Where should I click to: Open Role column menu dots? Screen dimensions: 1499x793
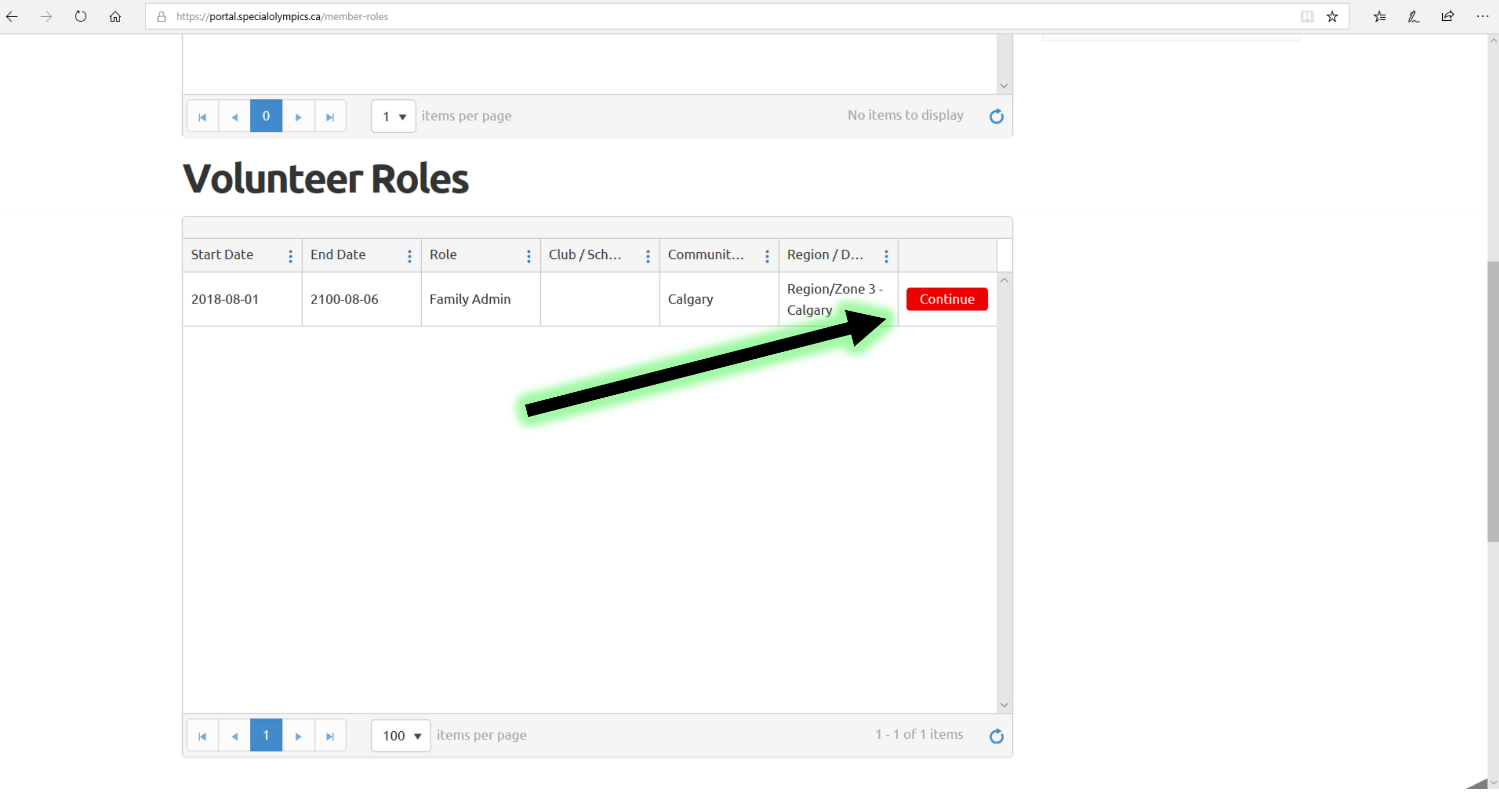click(x=528, y=256)
